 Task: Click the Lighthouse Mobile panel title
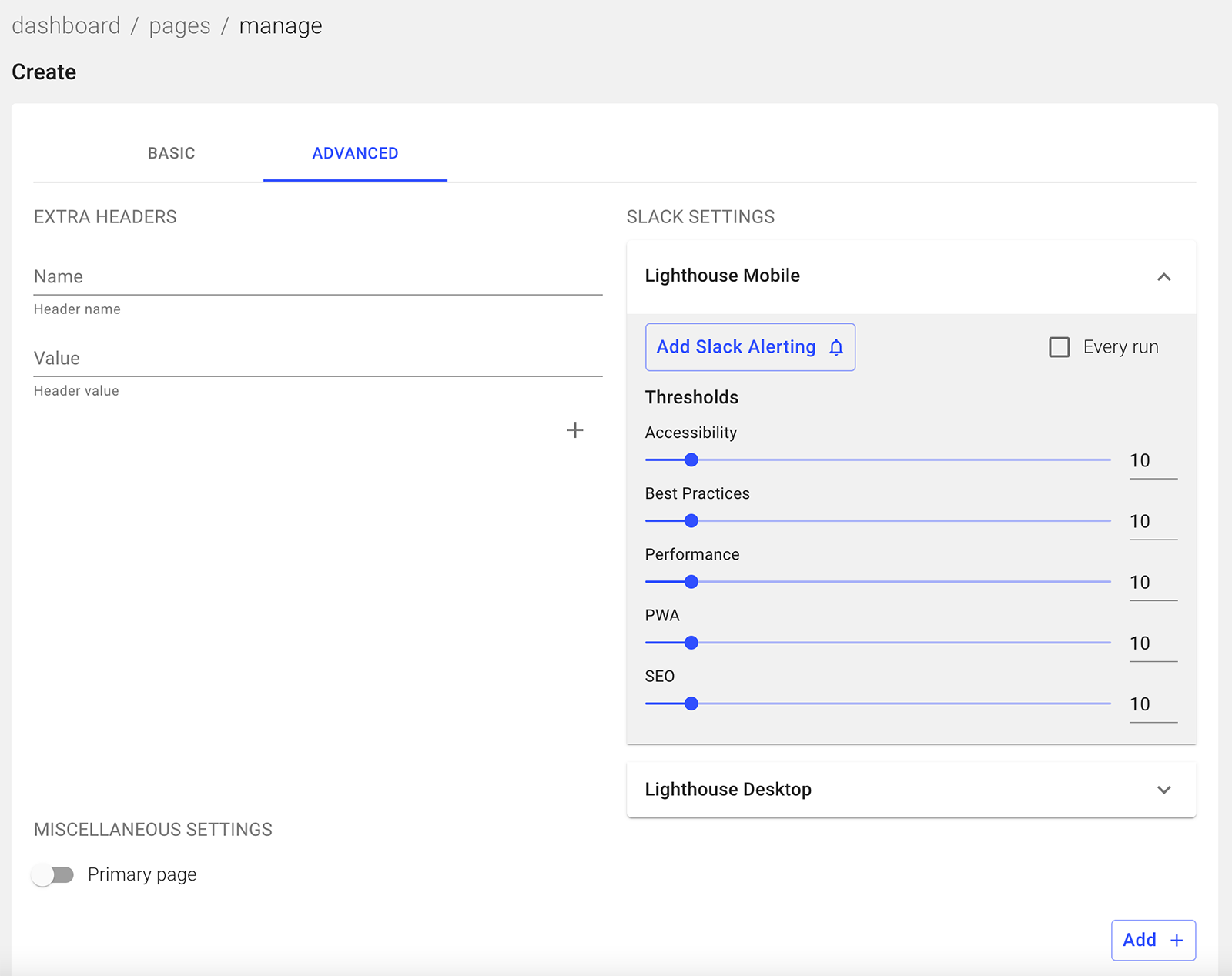[x=722, y=276]
